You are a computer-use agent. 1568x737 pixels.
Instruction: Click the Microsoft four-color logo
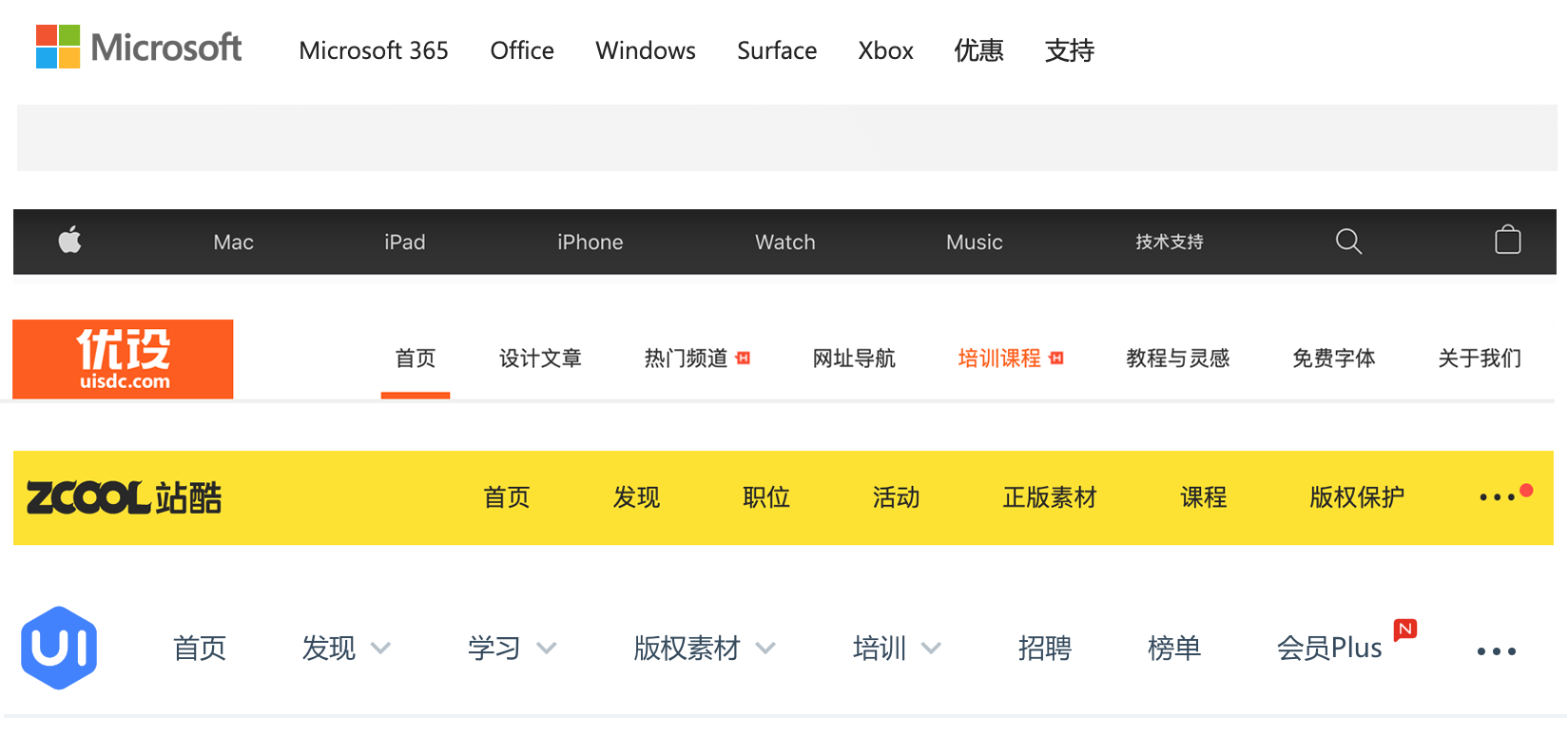(x=58, y=47)
